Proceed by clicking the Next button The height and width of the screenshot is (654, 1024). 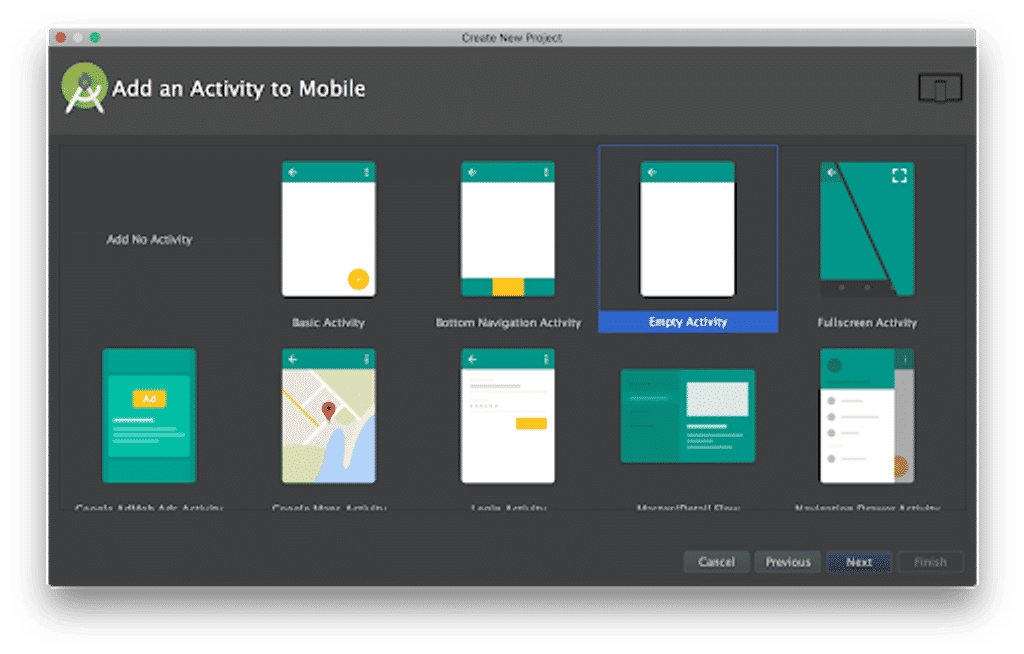coord(858,562)
